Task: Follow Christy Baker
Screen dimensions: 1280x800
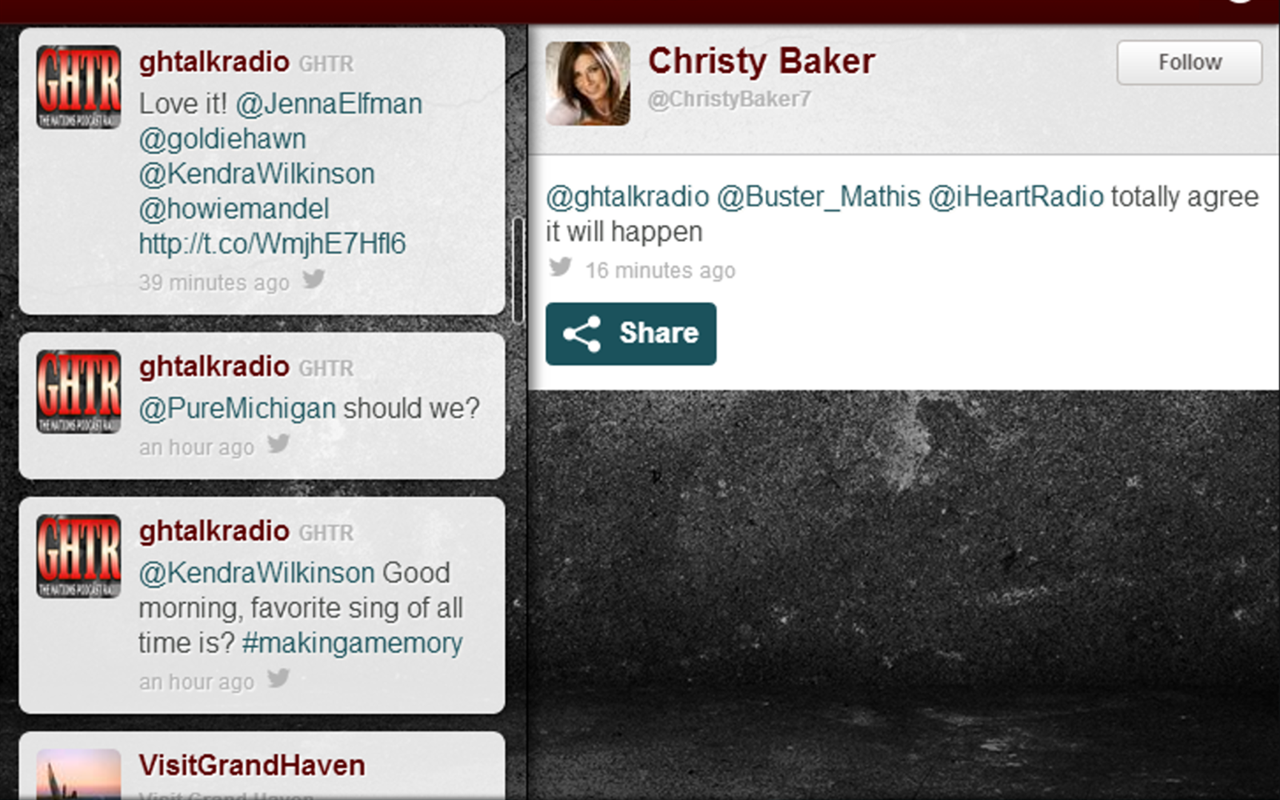Action: click(x=1190, y=62)
